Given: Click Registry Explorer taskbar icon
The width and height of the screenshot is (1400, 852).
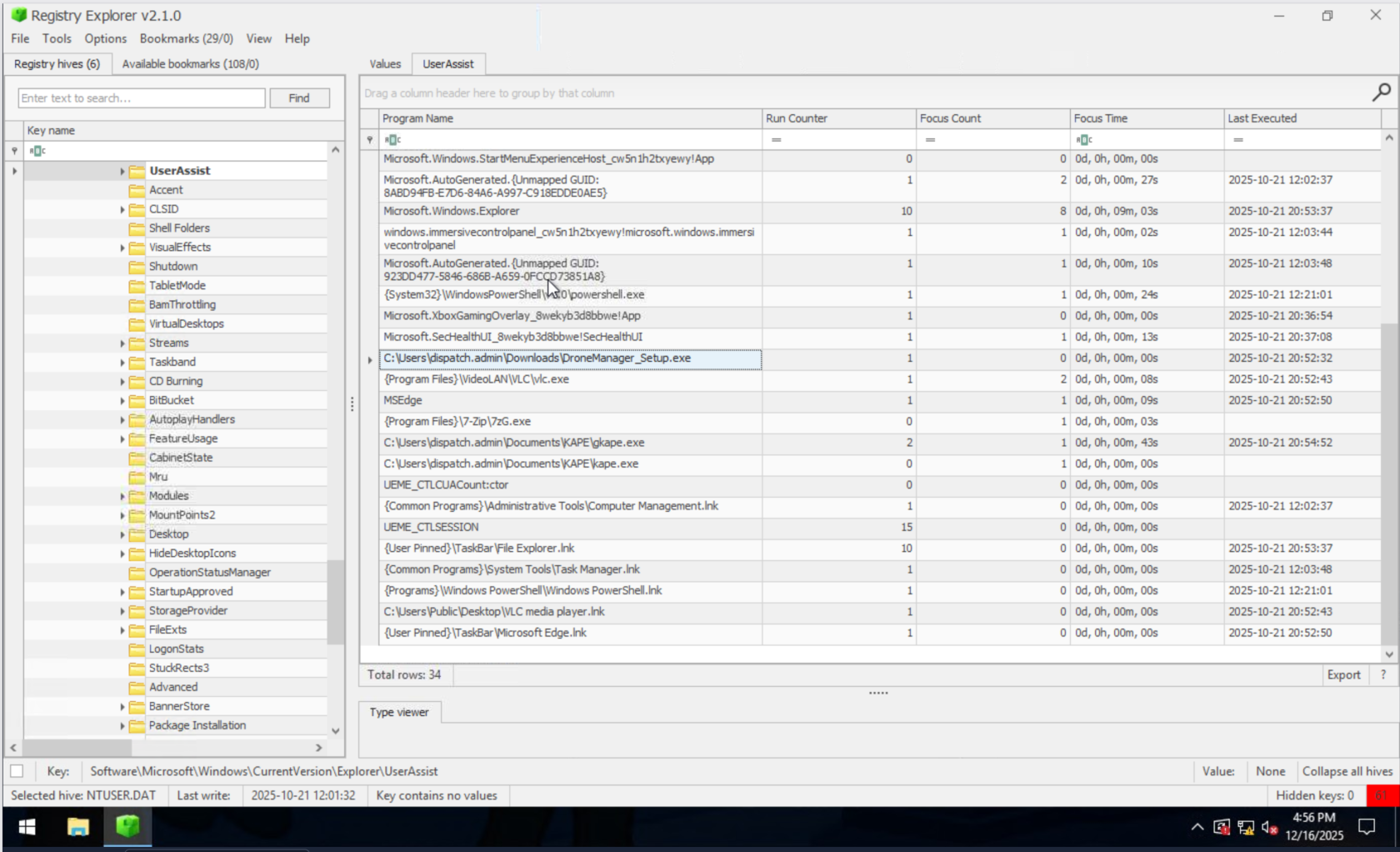Looking at the screenshot, I should click(127, 827).
